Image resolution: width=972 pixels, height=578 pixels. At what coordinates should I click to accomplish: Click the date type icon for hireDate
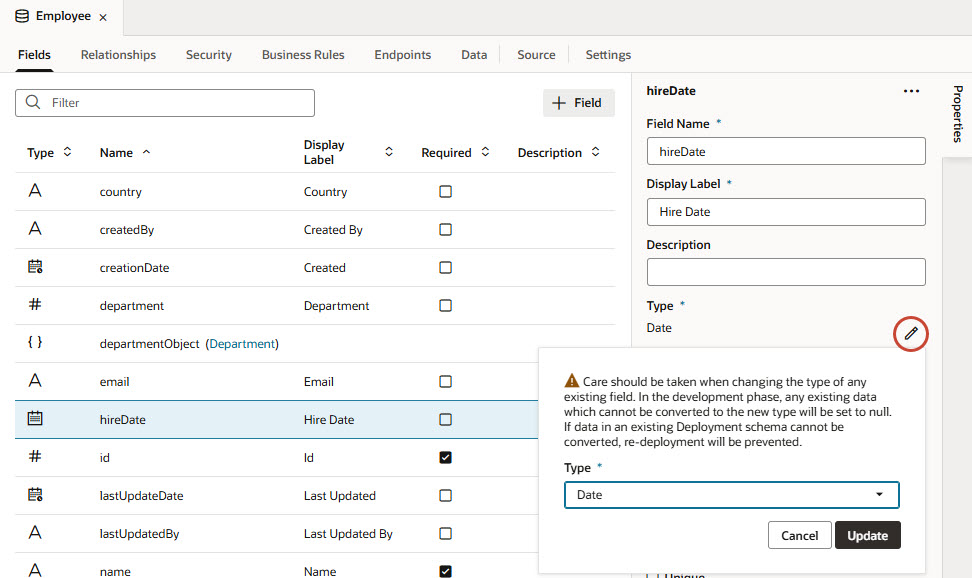(35, 419)
